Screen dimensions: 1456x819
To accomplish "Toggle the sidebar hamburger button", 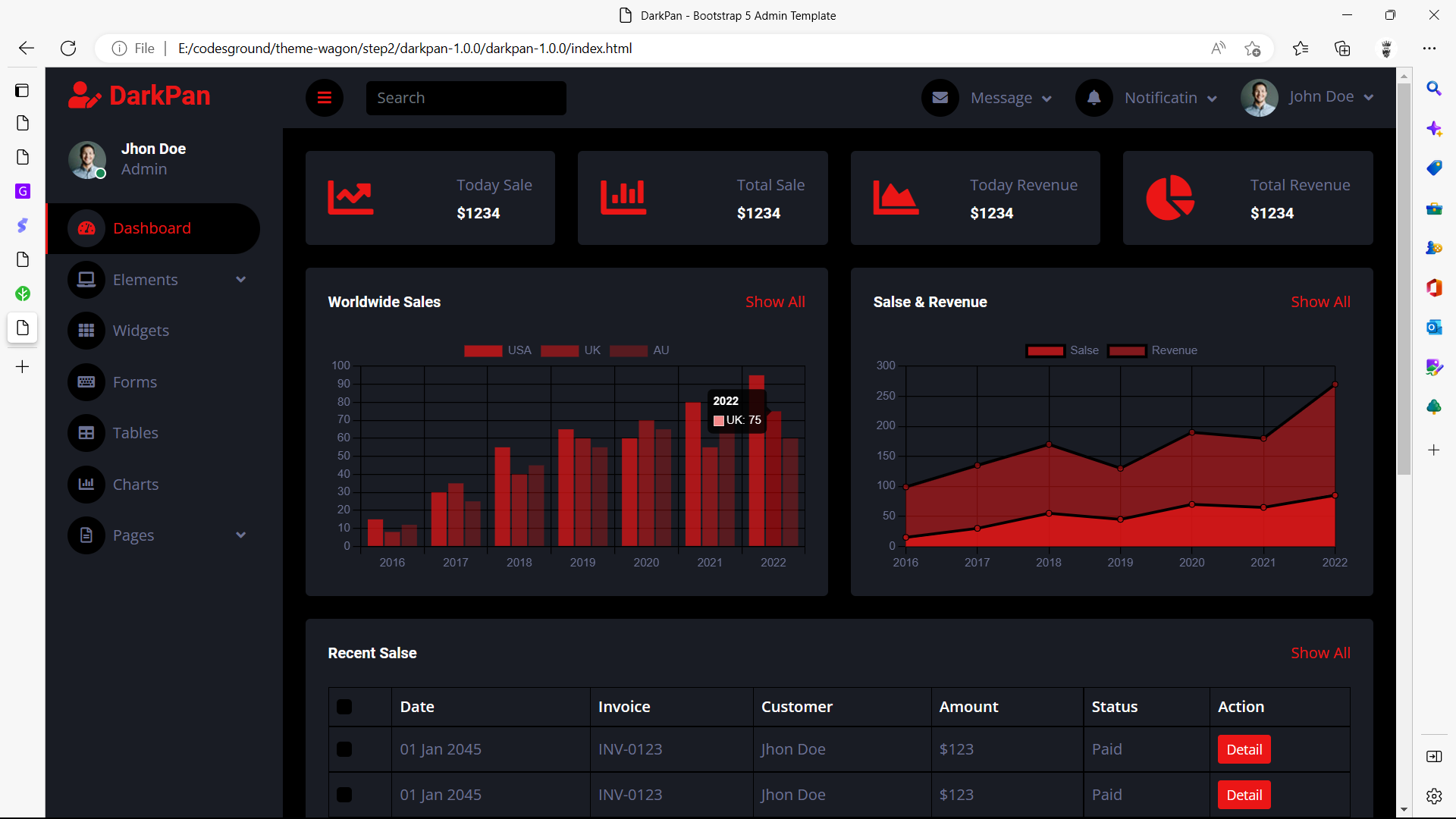I will pyautogui.click(x=325, y=98).
